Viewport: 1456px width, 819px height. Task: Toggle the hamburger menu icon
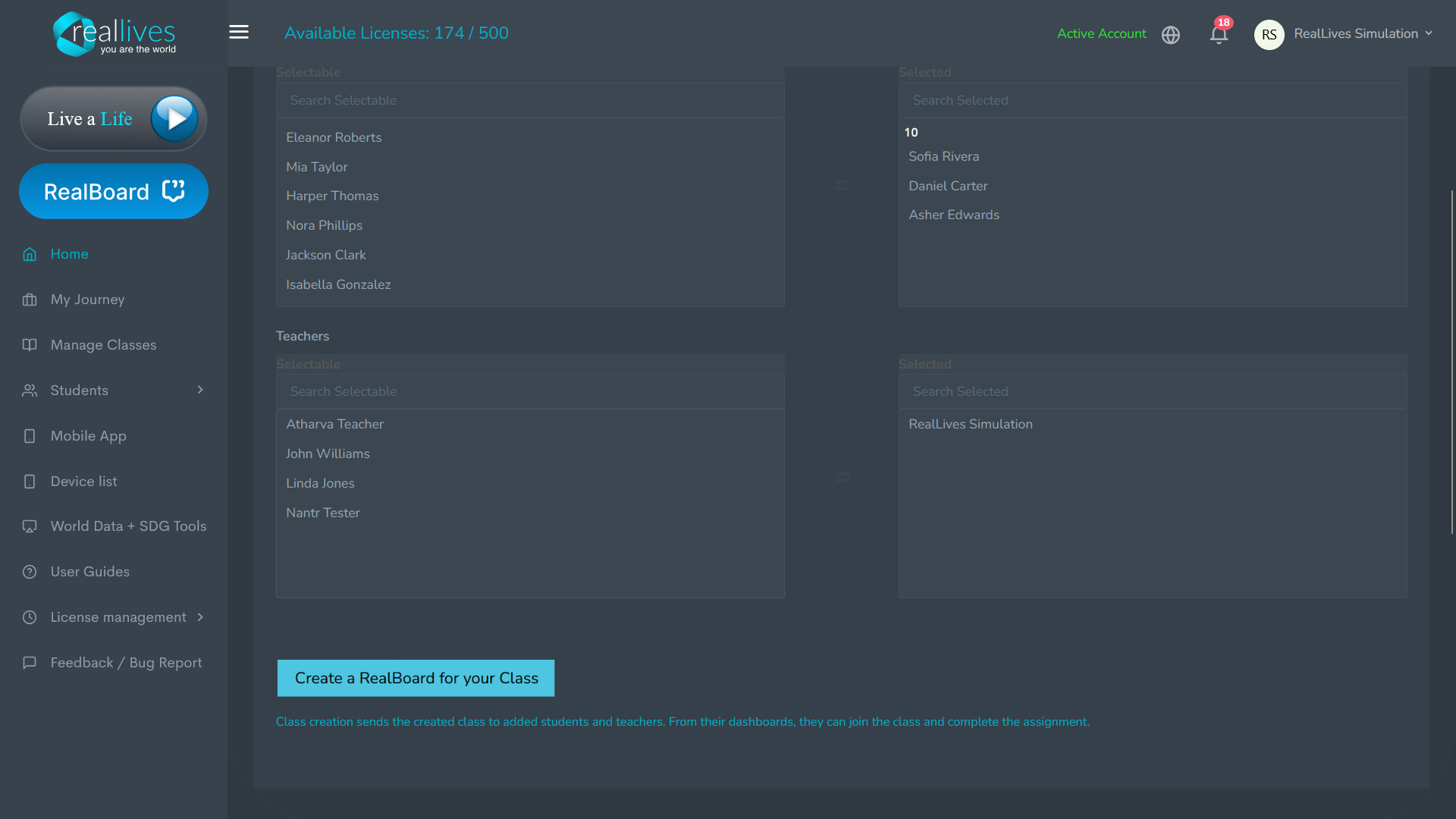[x=239, y=32]
